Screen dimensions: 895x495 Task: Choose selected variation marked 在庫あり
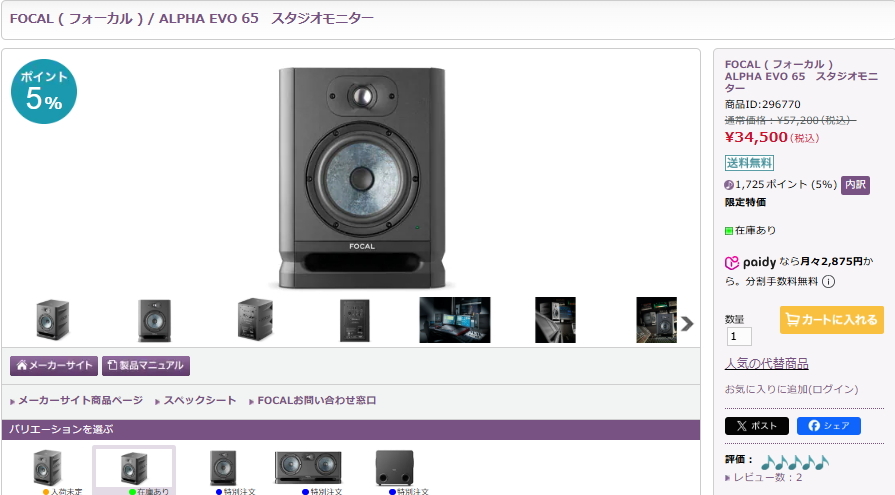pyautogui.click(x=134, y=468)
